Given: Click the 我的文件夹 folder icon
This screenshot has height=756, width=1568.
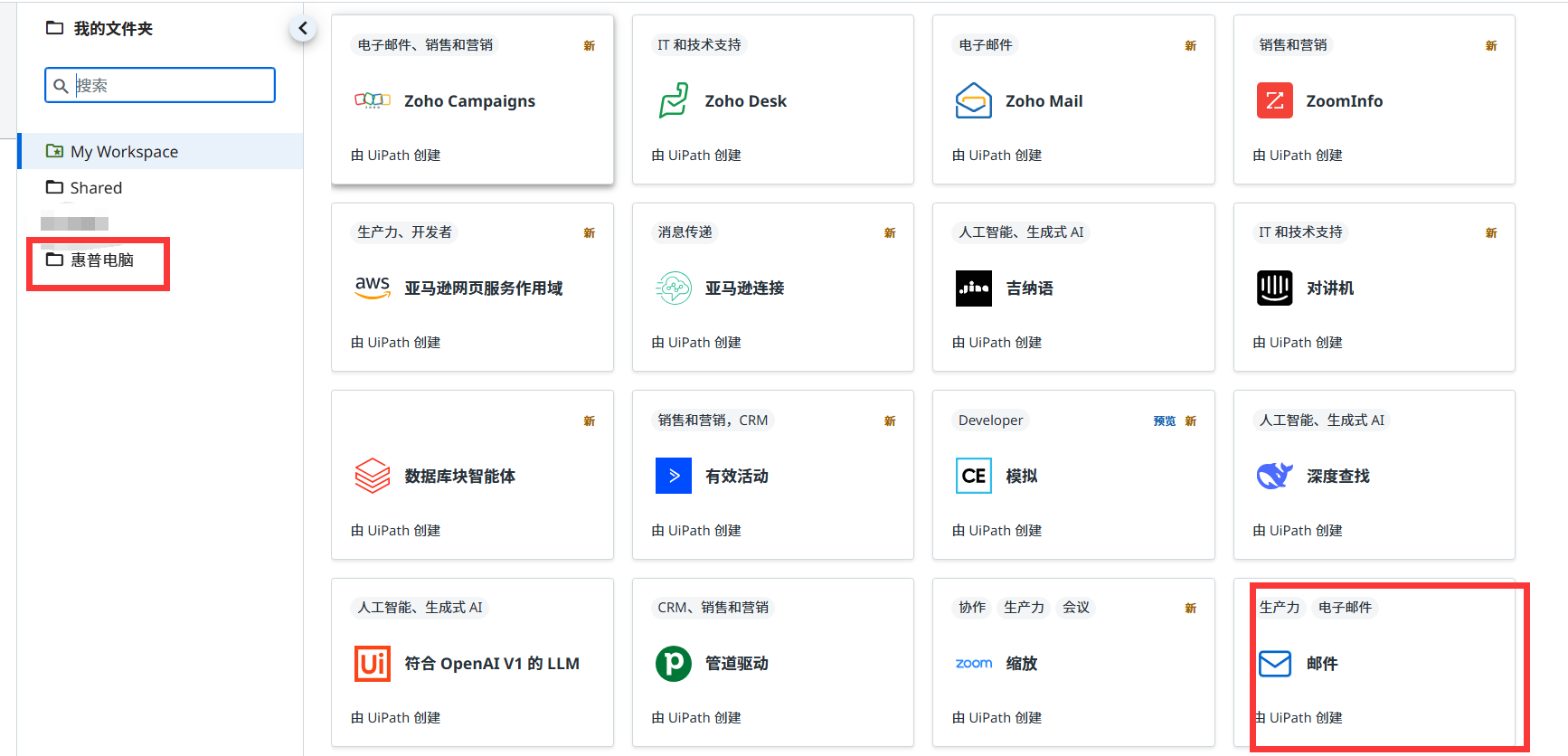Looking at the screenshot, I should coord(55,28).
